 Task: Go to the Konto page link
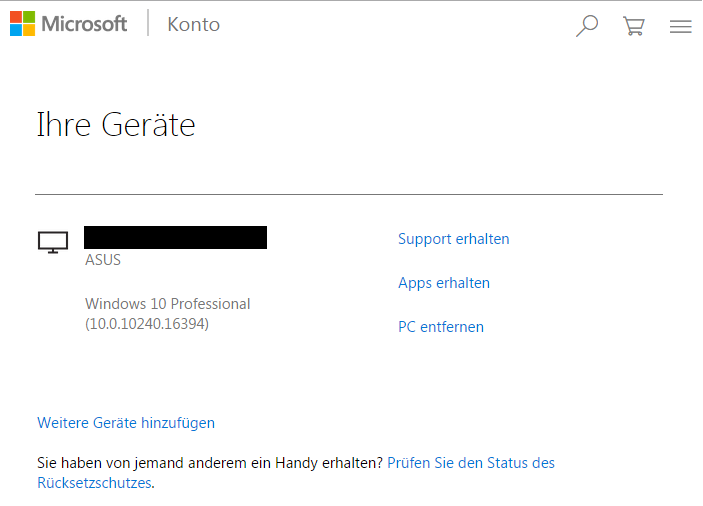pyautogui.click(x=194, y=25)
